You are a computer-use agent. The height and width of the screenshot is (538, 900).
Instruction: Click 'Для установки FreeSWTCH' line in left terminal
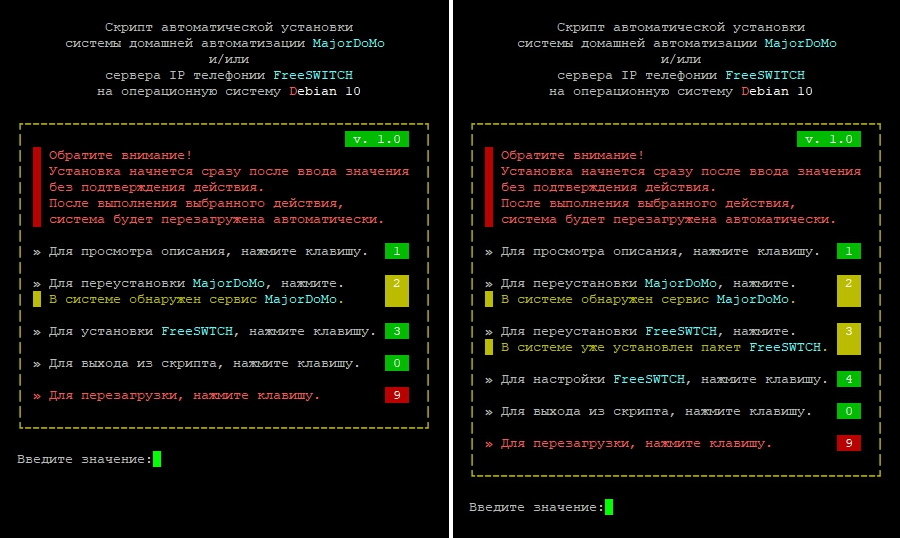[x=204, y=331]
